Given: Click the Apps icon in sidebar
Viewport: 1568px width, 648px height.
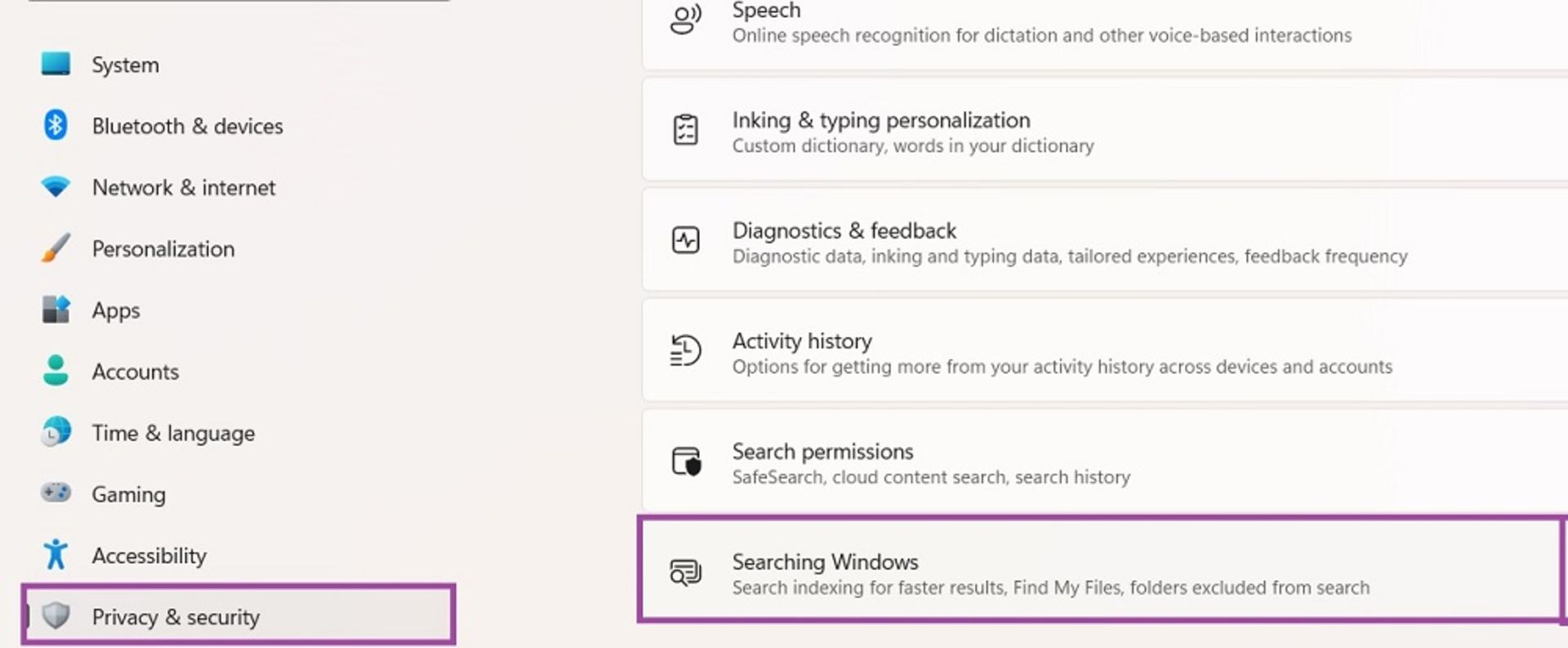Looking at the screenshot, I should pos(56,310).
